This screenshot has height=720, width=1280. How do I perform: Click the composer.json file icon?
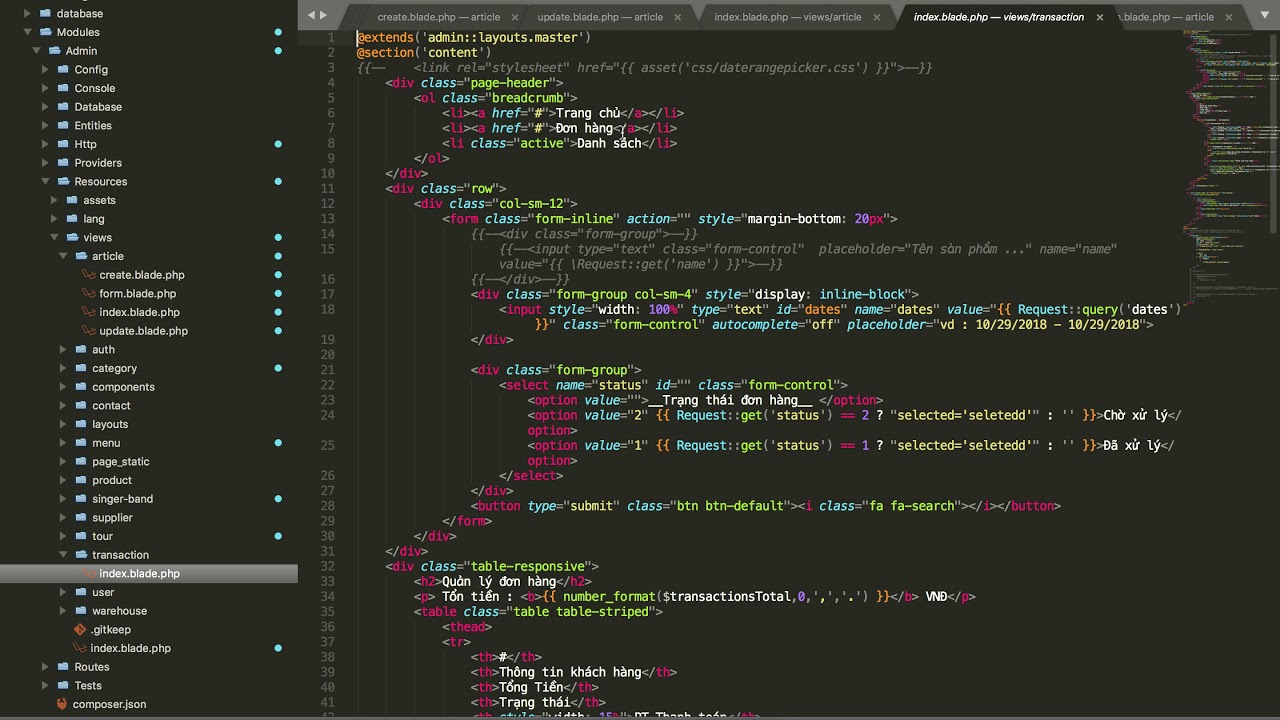tap(62, 704)
